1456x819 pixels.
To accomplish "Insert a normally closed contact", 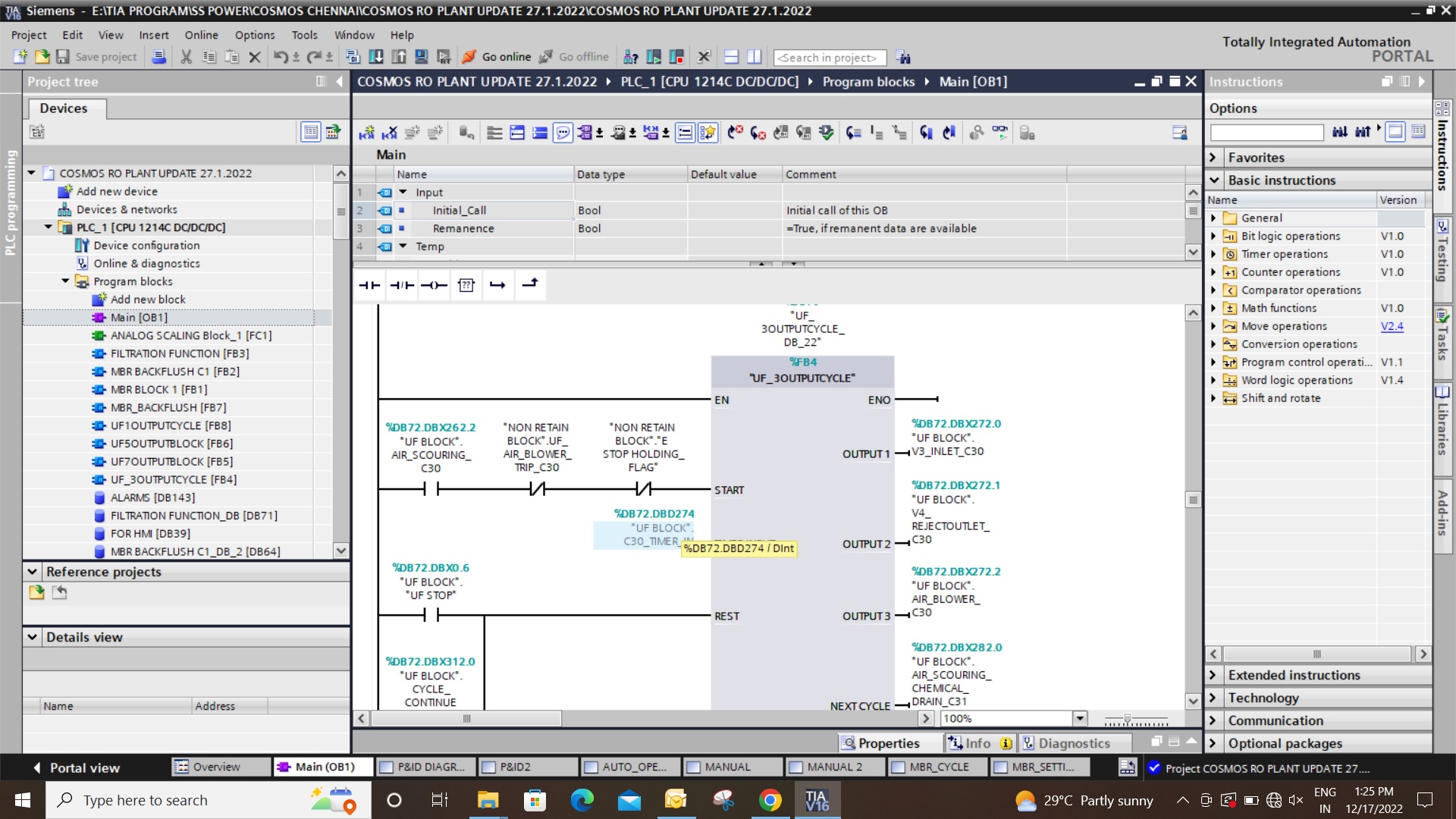I will (x=402, y=285).
